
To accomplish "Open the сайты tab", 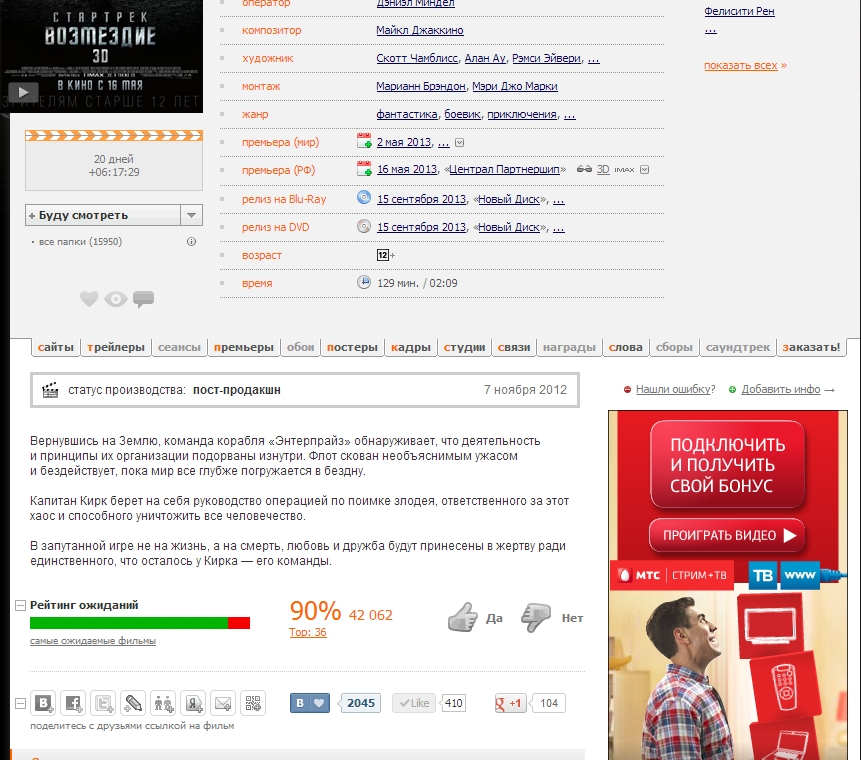I will (x=55, y=347).
